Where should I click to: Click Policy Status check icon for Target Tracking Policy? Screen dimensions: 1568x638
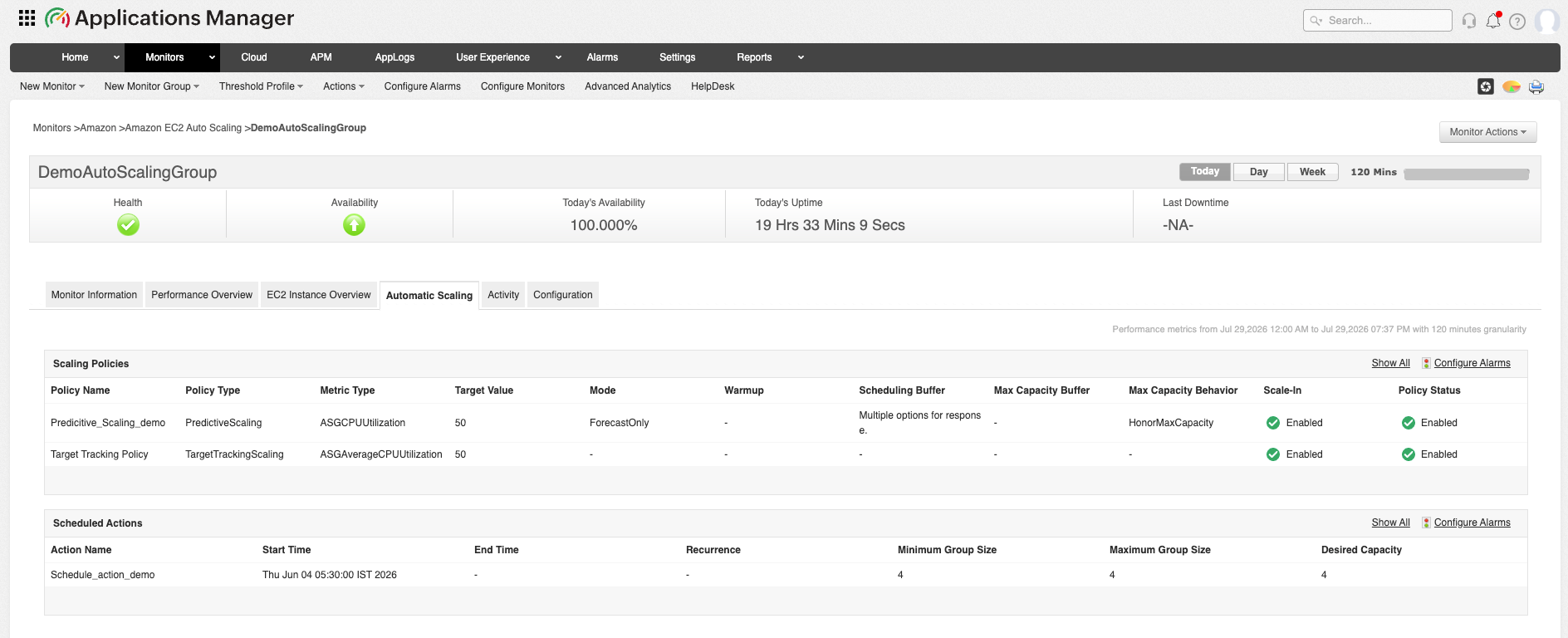click(1409, 454)
